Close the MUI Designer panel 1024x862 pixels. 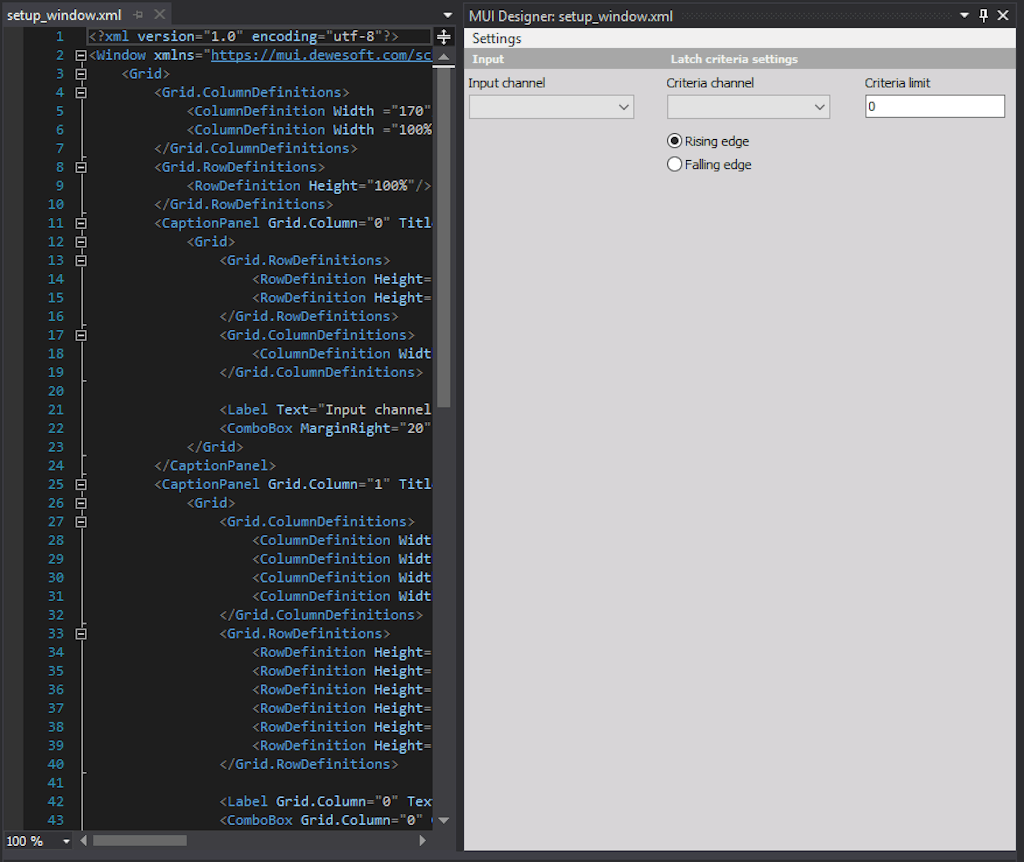[1003, 16]
